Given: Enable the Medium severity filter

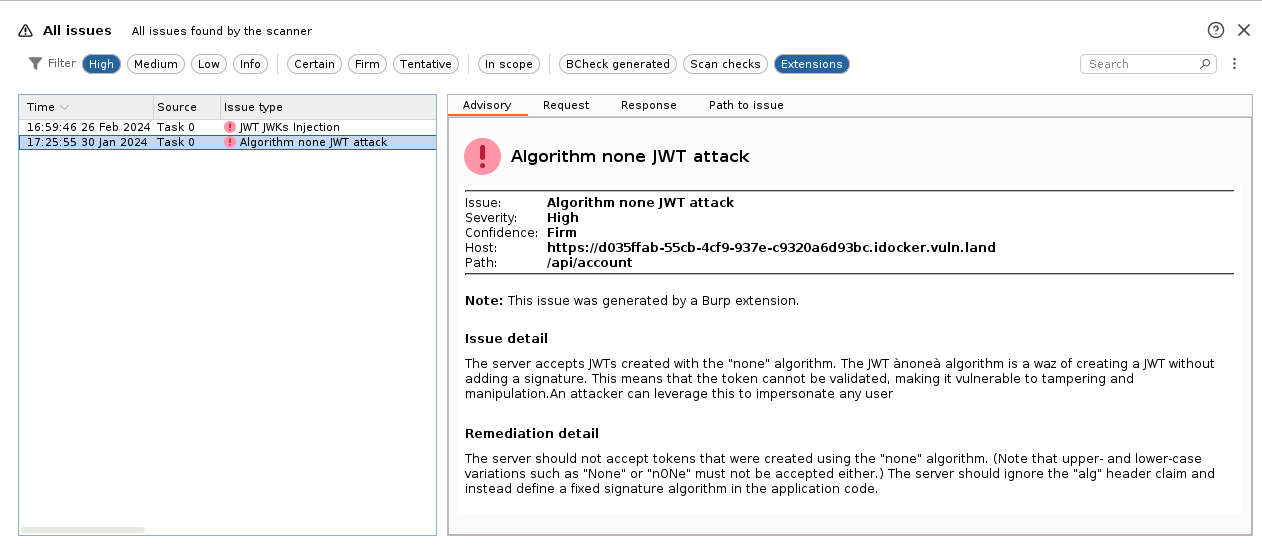Looking at the screenshot, I should coord(155,64).
